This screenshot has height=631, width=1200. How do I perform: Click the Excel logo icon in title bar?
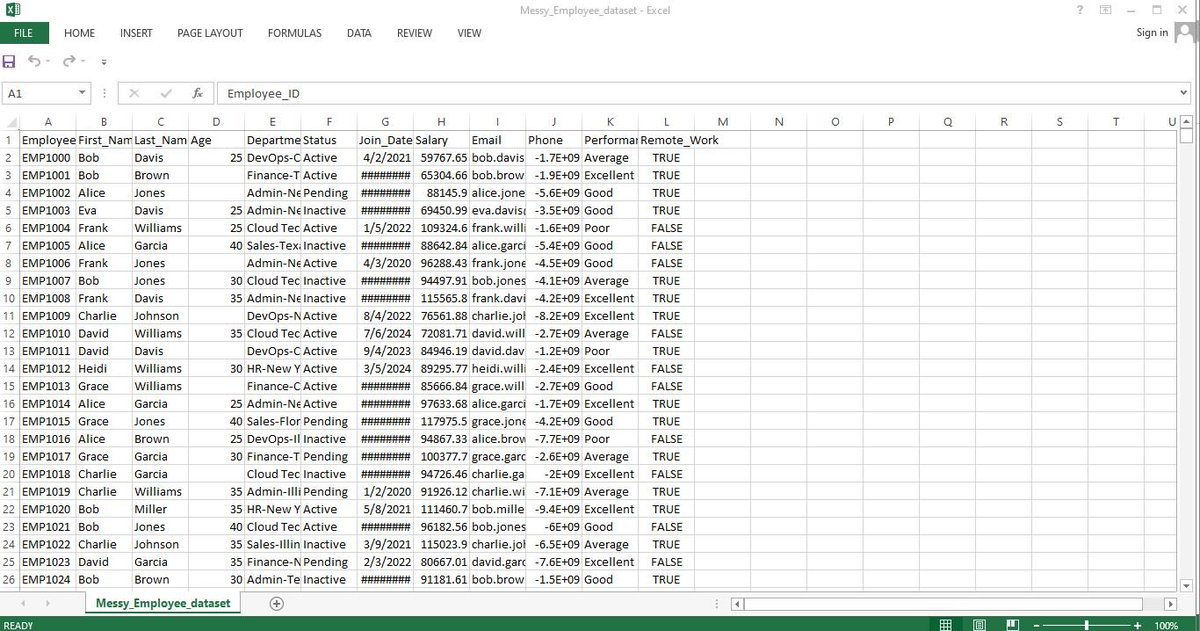pos(14,10)
